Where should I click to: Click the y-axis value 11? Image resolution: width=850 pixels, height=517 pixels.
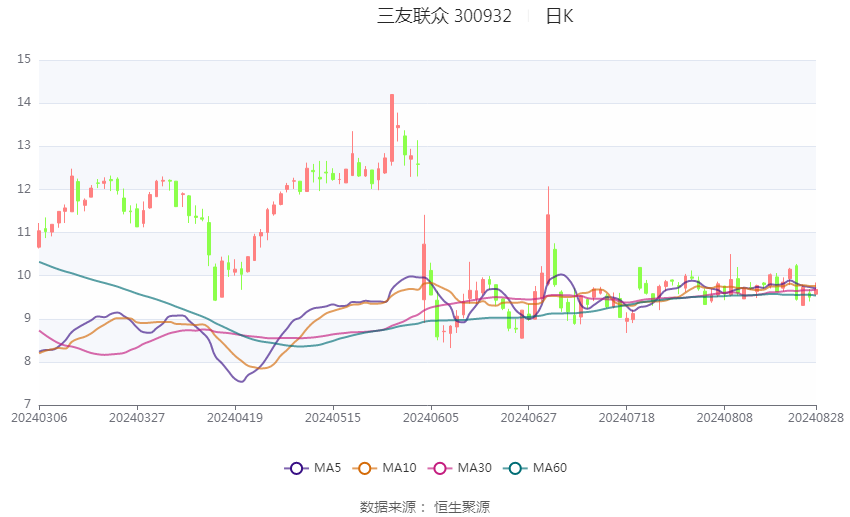(24, 232)
